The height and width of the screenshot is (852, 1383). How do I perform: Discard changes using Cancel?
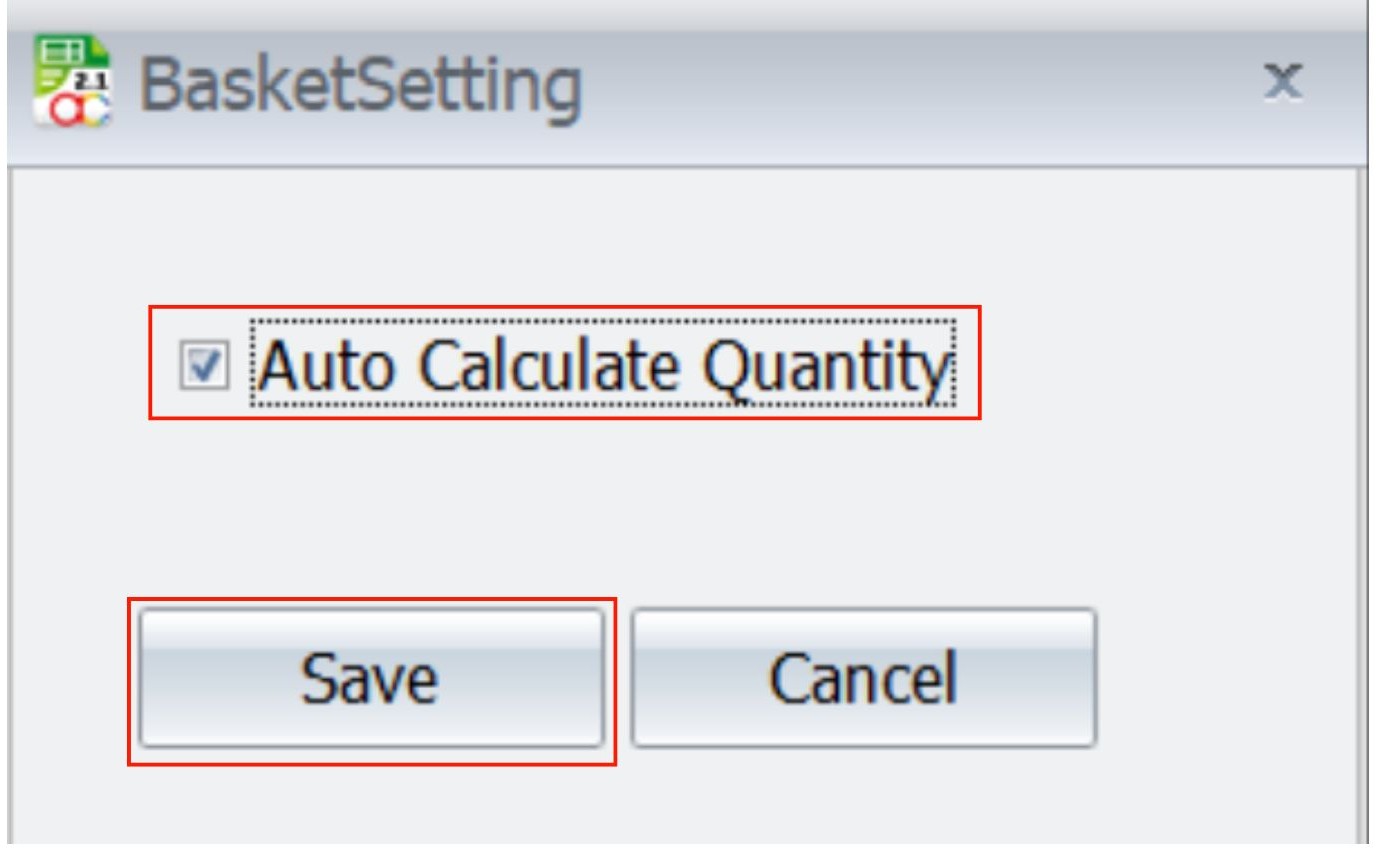pyautogui.click(x=863, y=678)
